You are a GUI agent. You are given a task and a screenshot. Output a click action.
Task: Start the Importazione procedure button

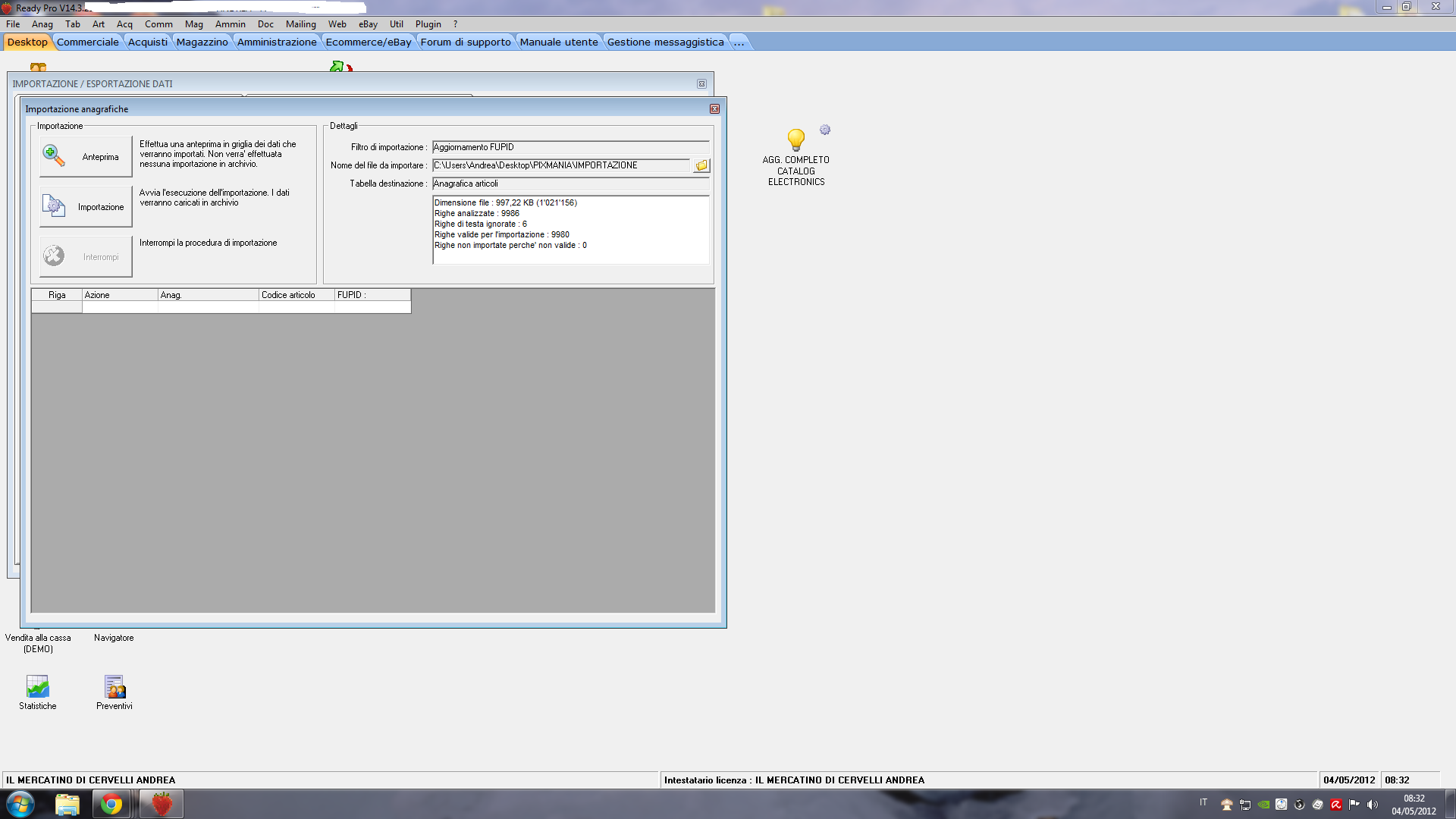click(86, 207)
